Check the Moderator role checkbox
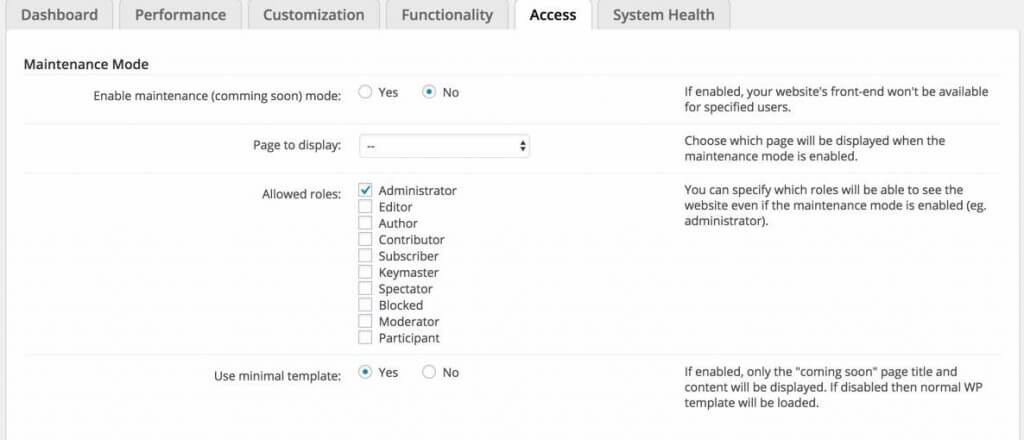Screen dimensions: 1024x440 [366, 322]
